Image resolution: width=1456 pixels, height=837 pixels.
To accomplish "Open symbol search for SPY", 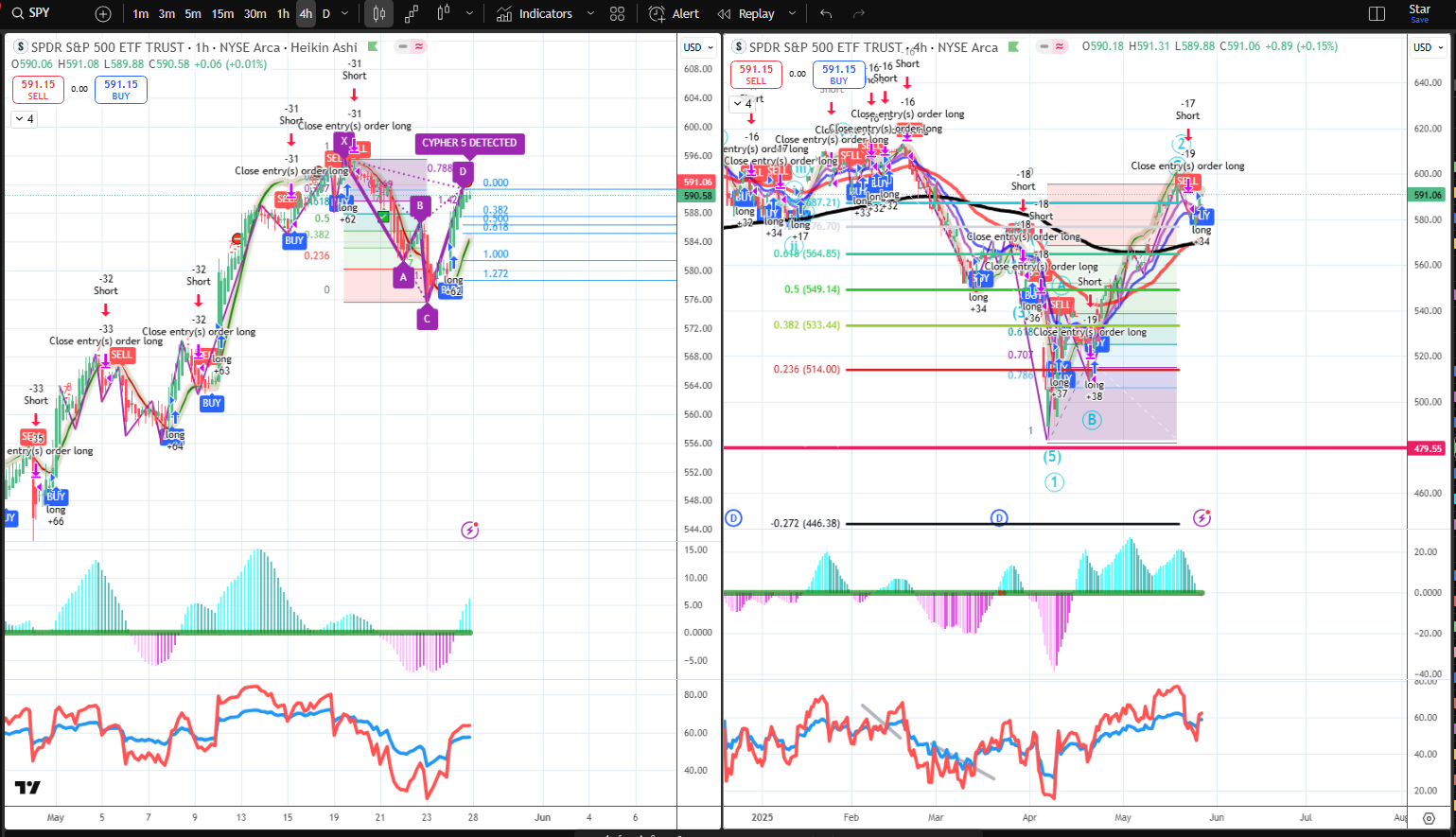I will pos(32,13).
